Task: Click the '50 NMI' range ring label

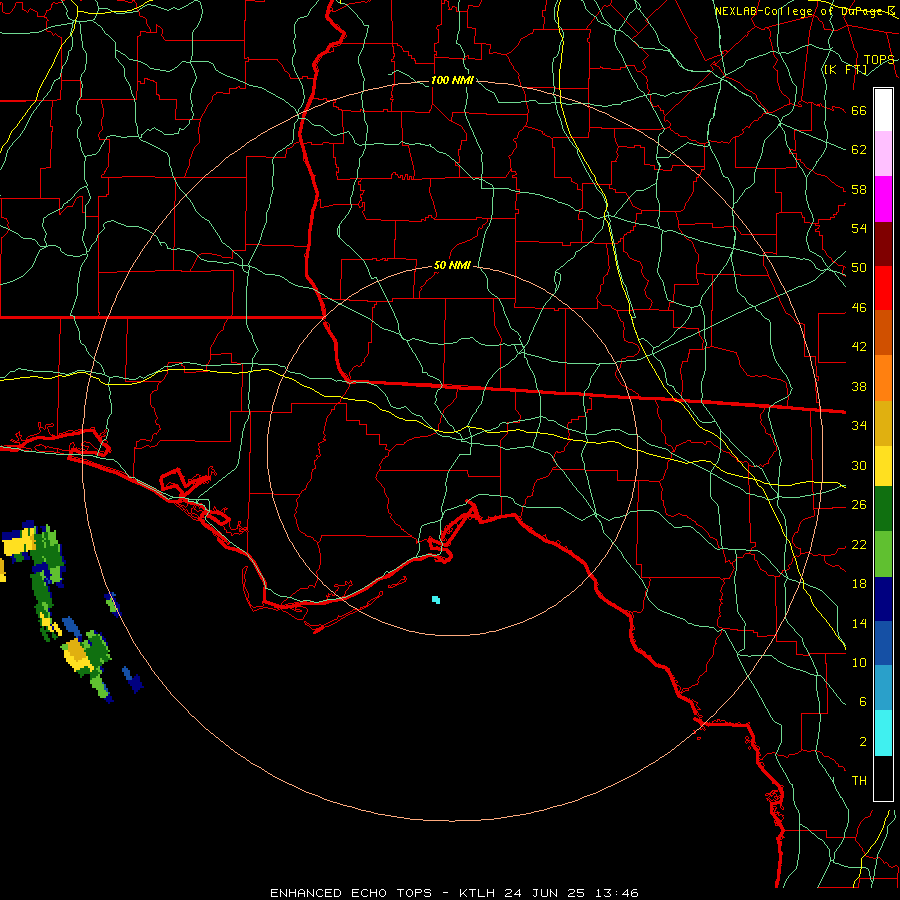Action: tap(452, 265)
